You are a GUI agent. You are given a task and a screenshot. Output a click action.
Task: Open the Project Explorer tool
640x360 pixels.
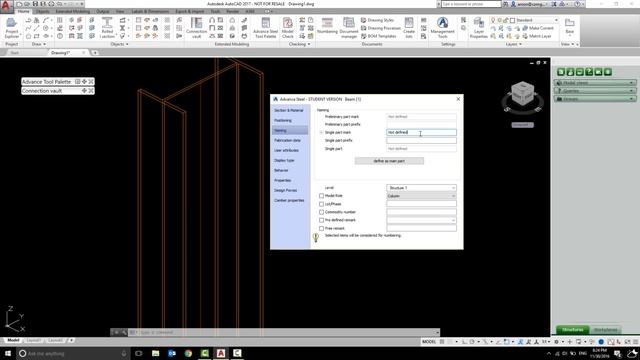11,28
